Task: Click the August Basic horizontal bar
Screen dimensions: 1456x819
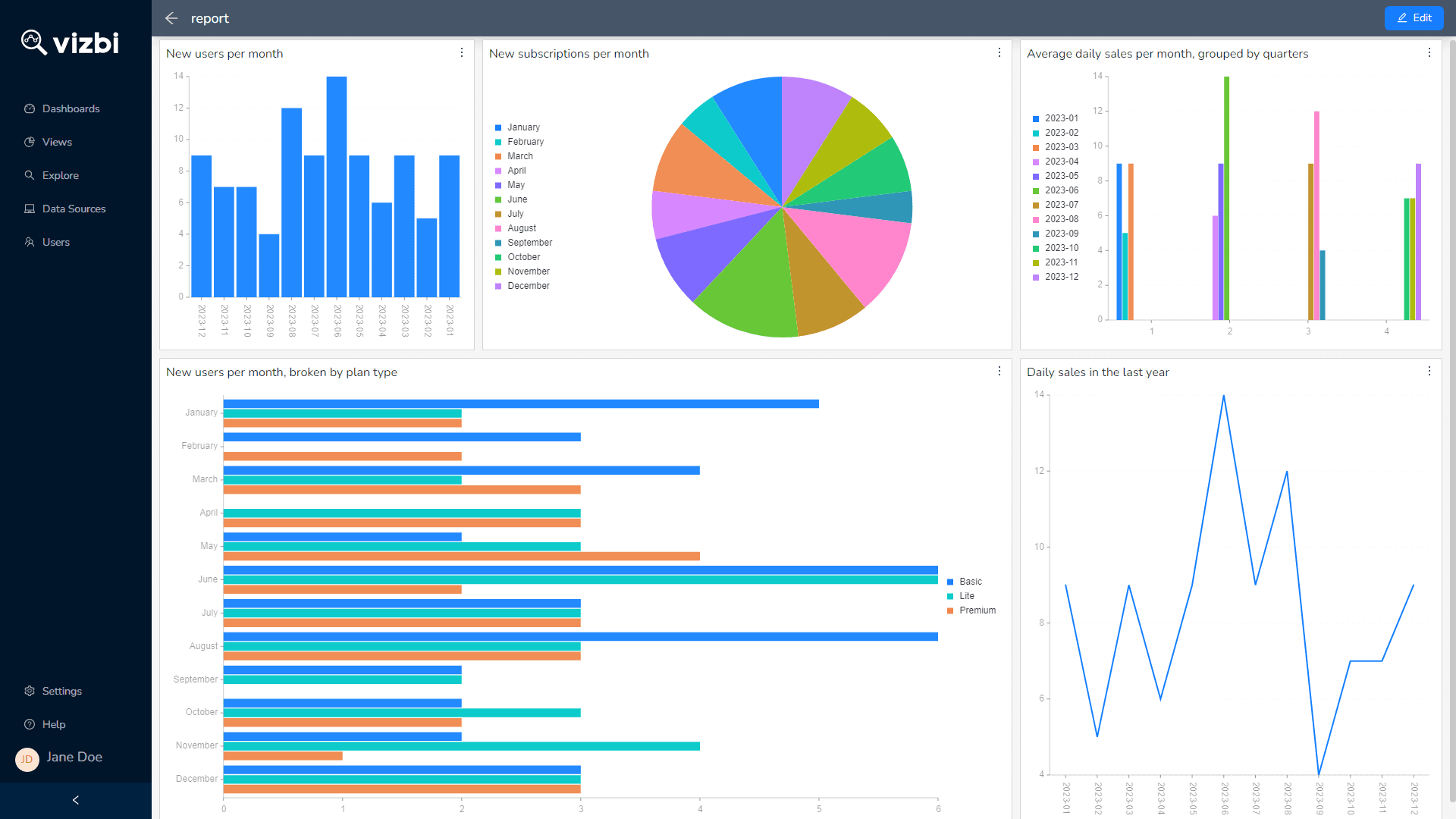Action: [x=581, y=636]
